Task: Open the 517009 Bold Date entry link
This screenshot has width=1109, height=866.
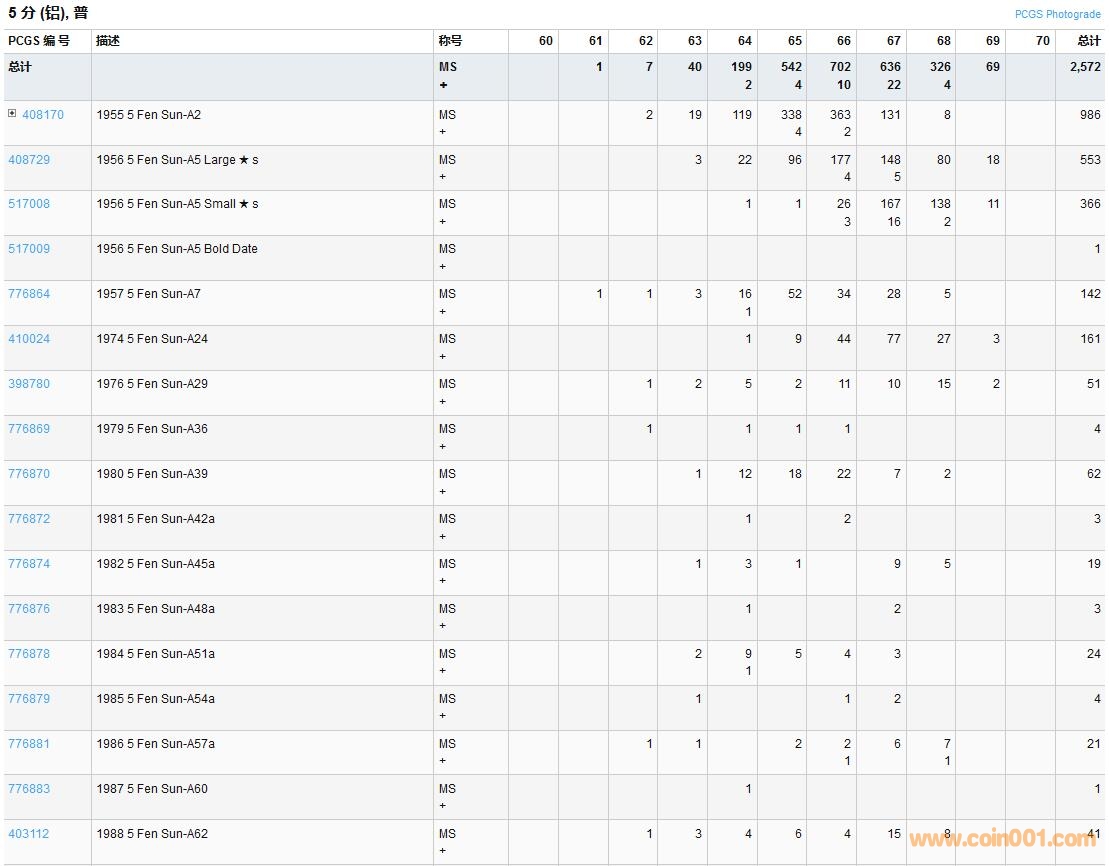Action: (29, 249)
